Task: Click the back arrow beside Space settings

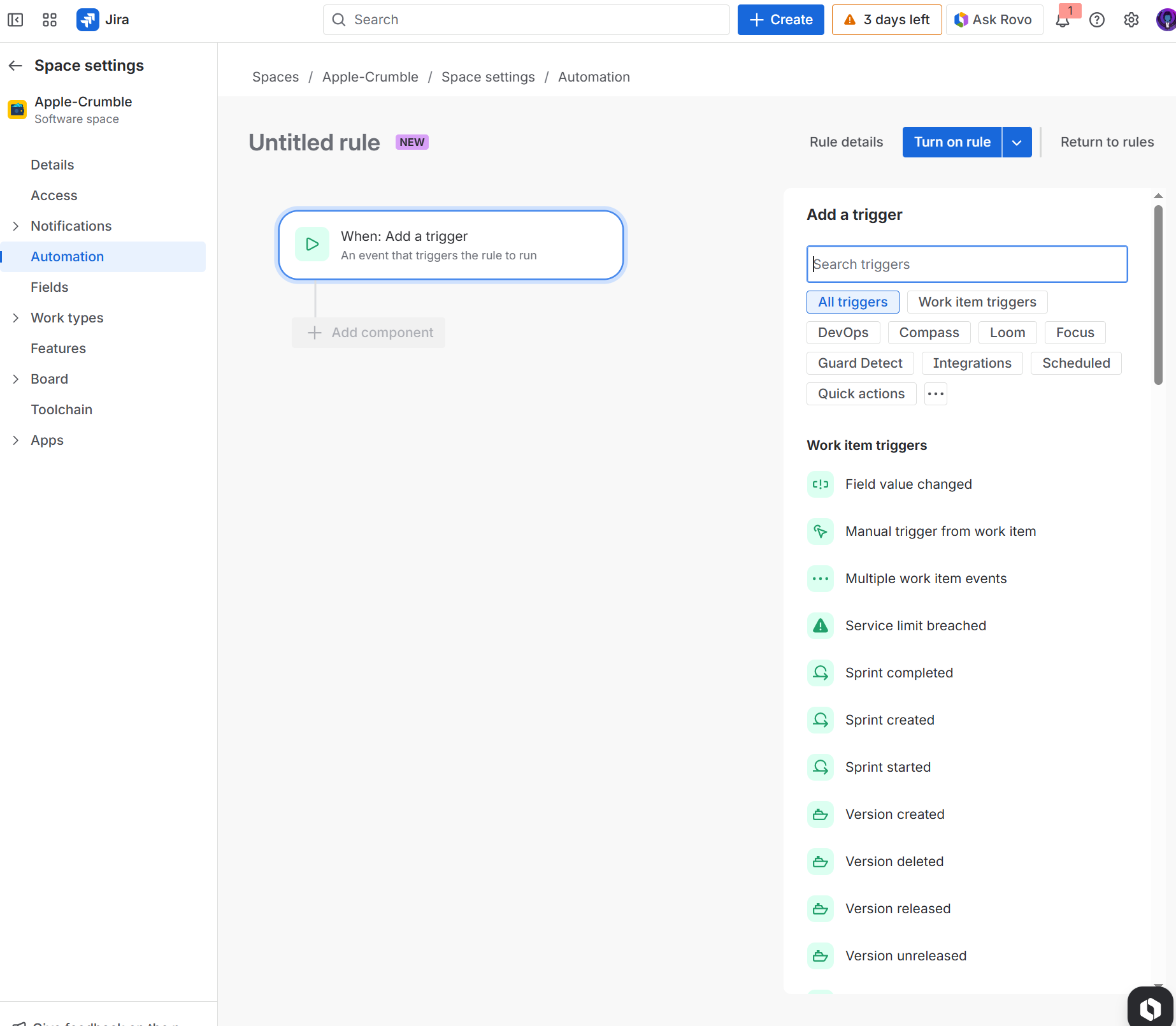Action: tap(15, 66)
